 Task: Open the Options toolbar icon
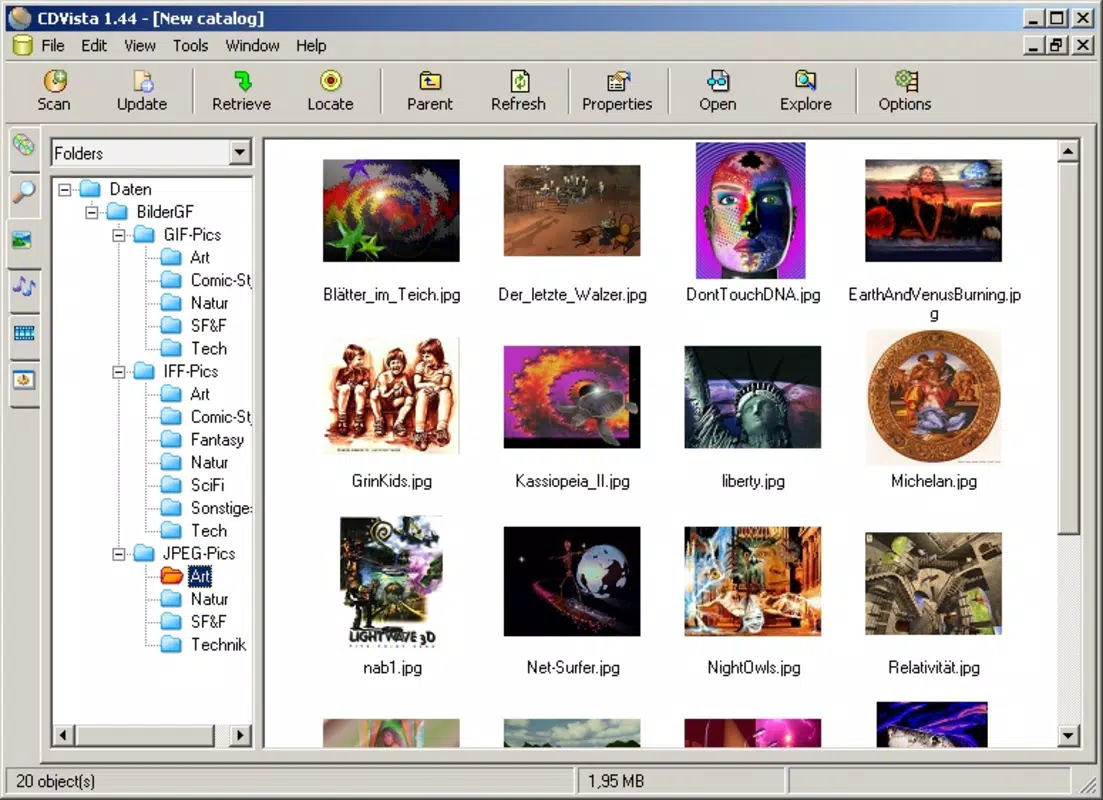click(x=905, y=81)
